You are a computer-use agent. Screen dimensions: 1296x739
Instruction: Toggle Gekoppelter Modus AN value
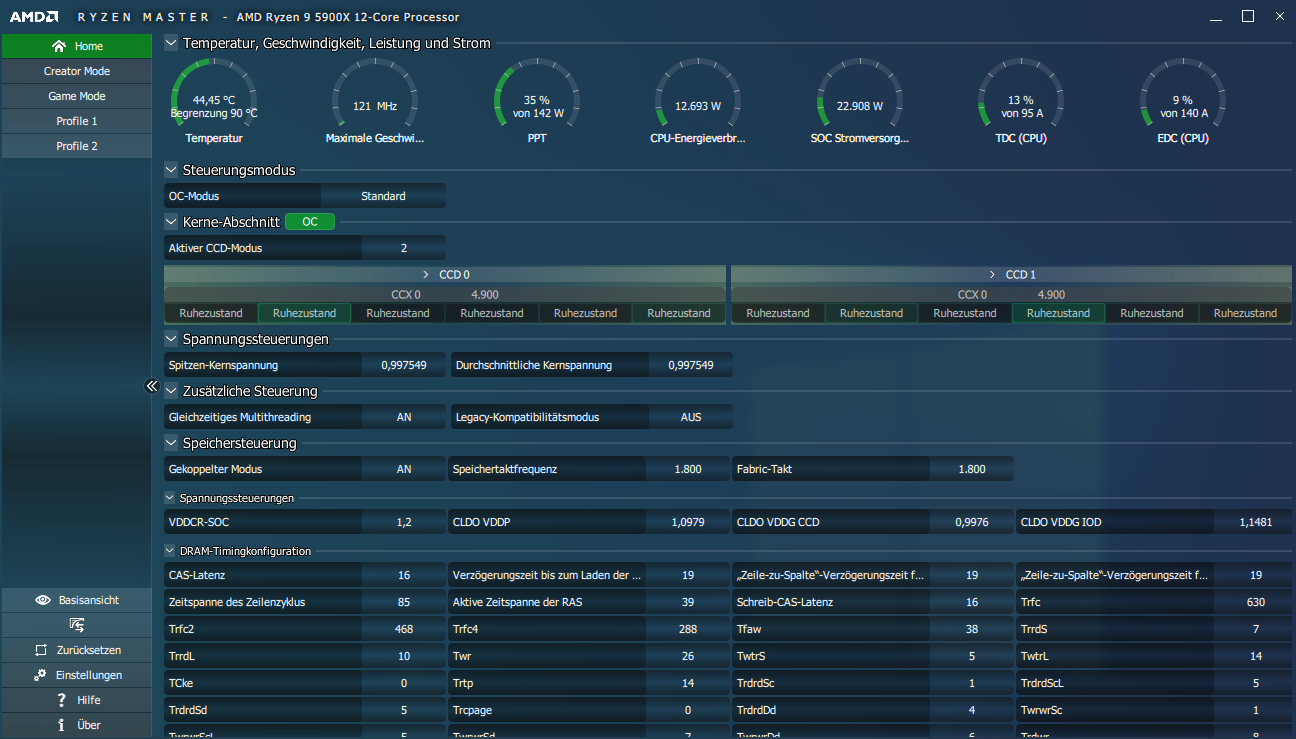[404, 469]
